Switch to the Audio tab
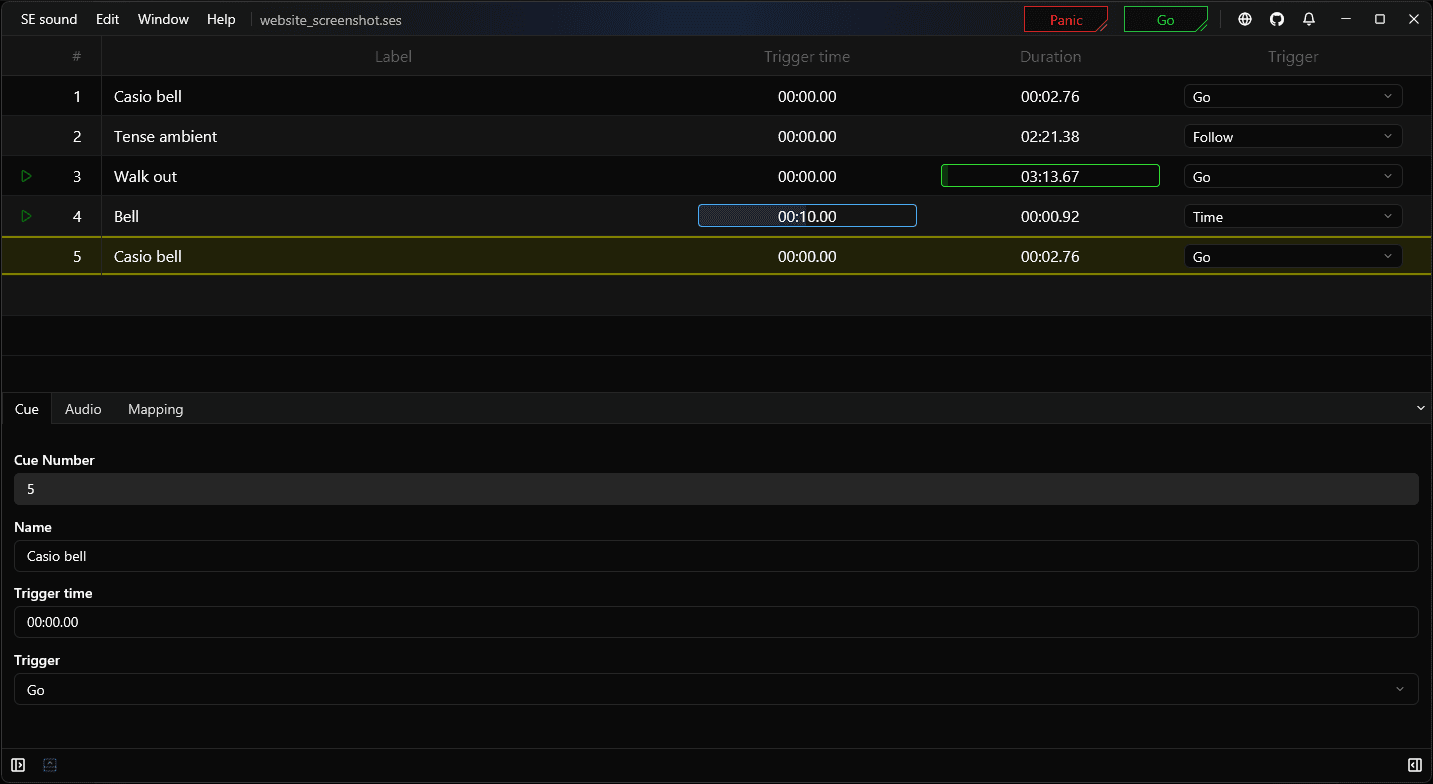Image resolution: width=1433 pixels, height=784 pixels. tap(83, 409)
